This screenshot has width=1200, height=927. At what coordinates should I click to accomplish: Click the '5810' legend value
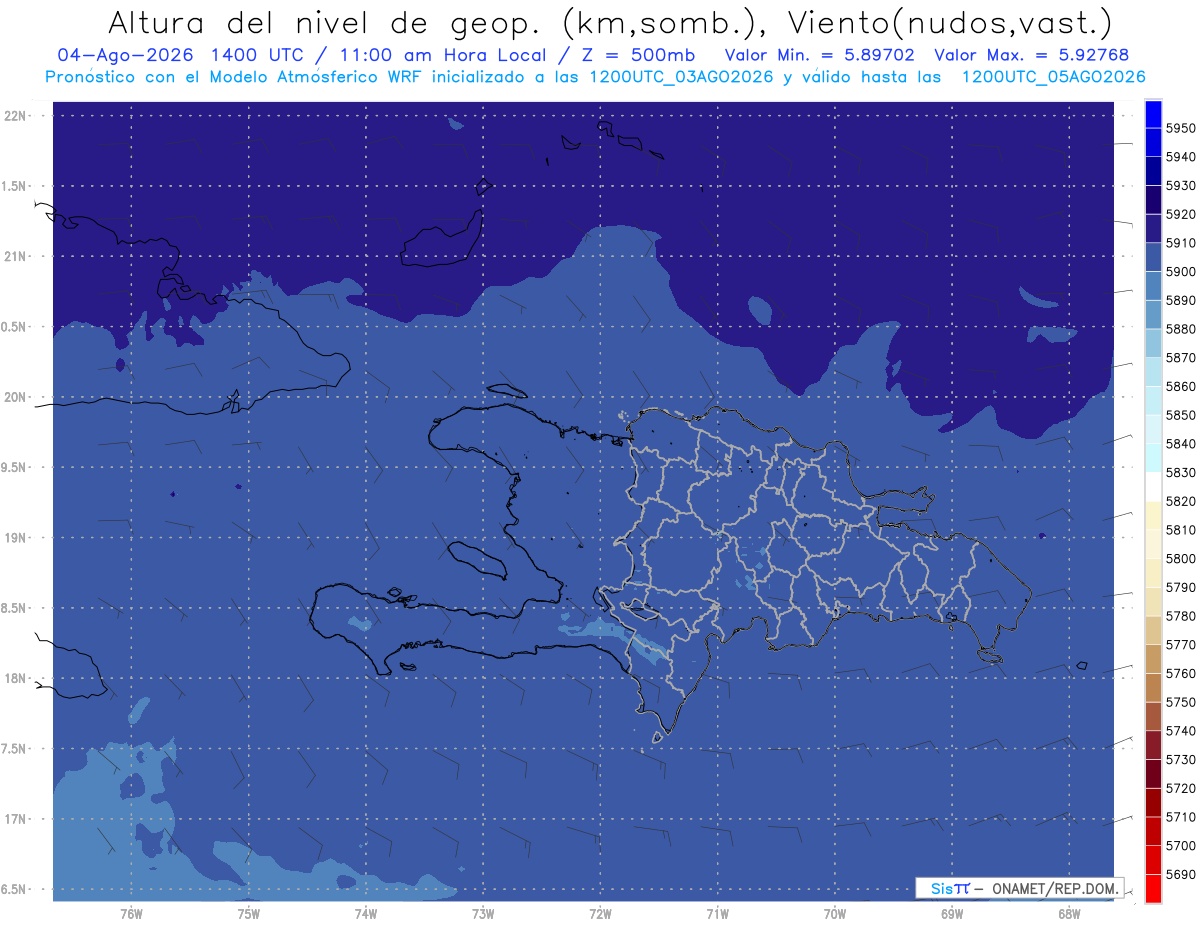click(x=1181, y=530)
